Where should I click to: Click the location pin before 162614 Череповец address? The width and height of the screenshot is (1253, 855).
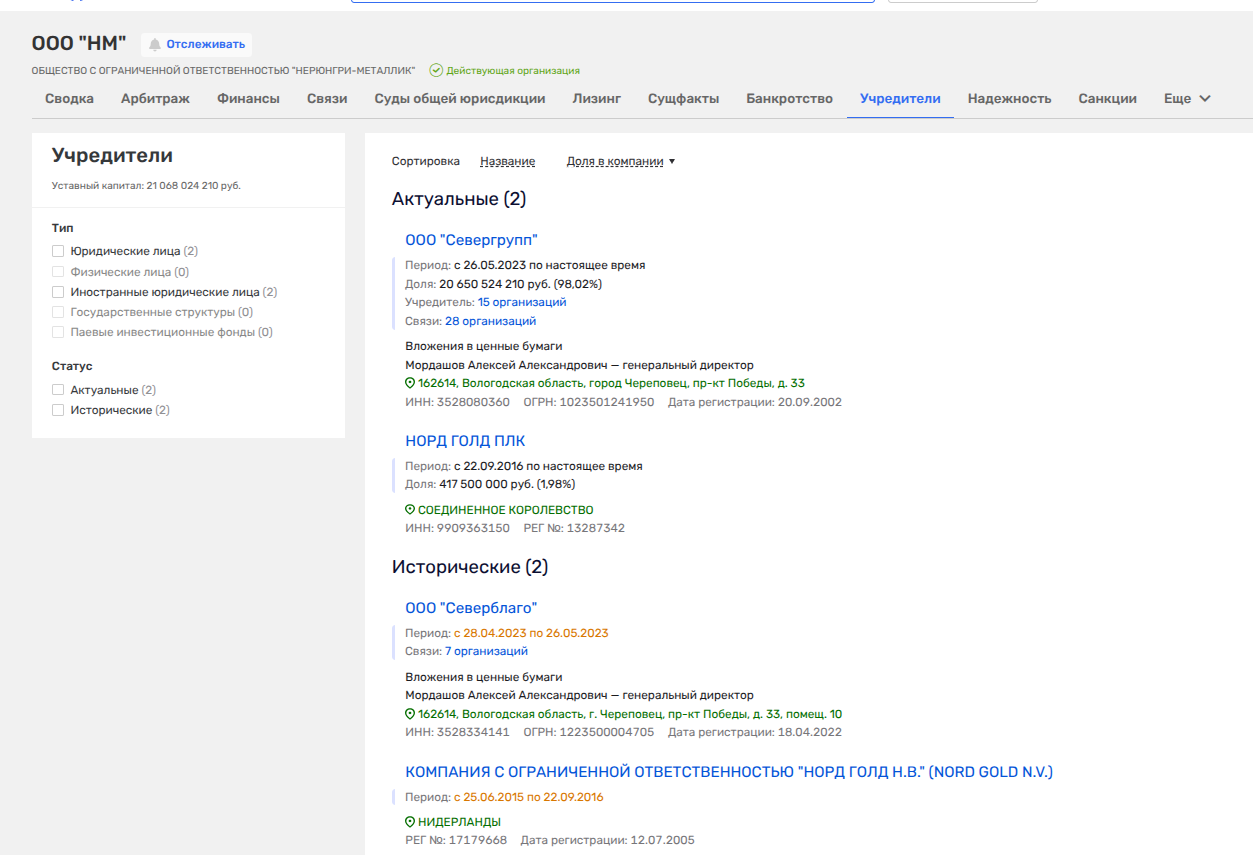click(410, 384)
